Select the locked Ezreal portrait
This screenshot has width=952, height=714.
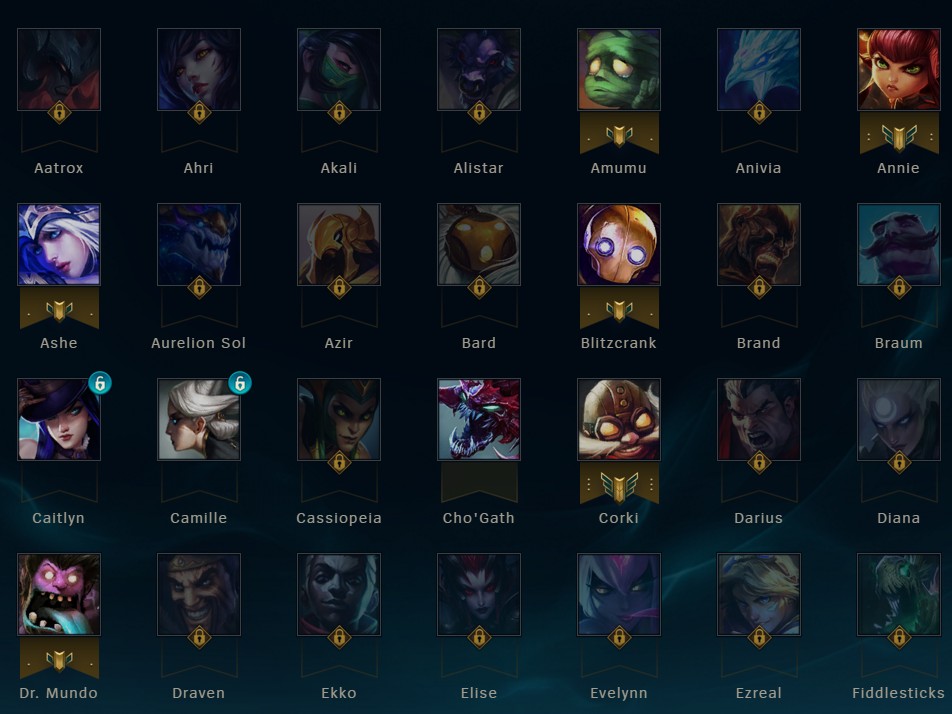pyautogui.click(x=759, y=594)
